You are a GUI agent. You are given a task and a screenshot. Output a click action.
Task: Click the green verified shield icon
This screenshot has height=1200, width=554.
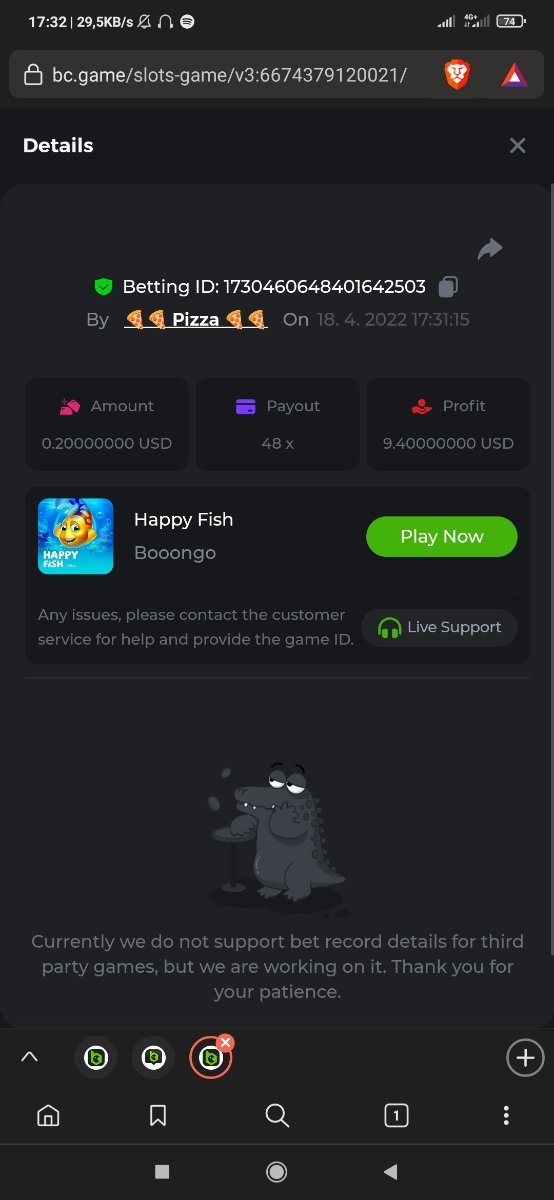coord(103,287)
